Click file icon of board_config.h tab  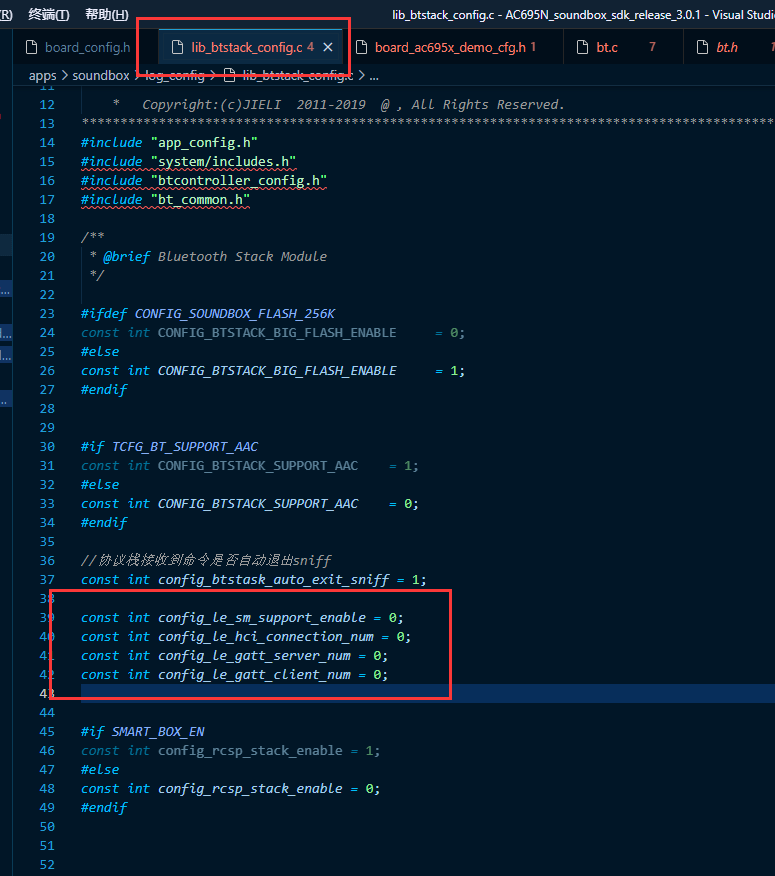click(x=32, y=47)
